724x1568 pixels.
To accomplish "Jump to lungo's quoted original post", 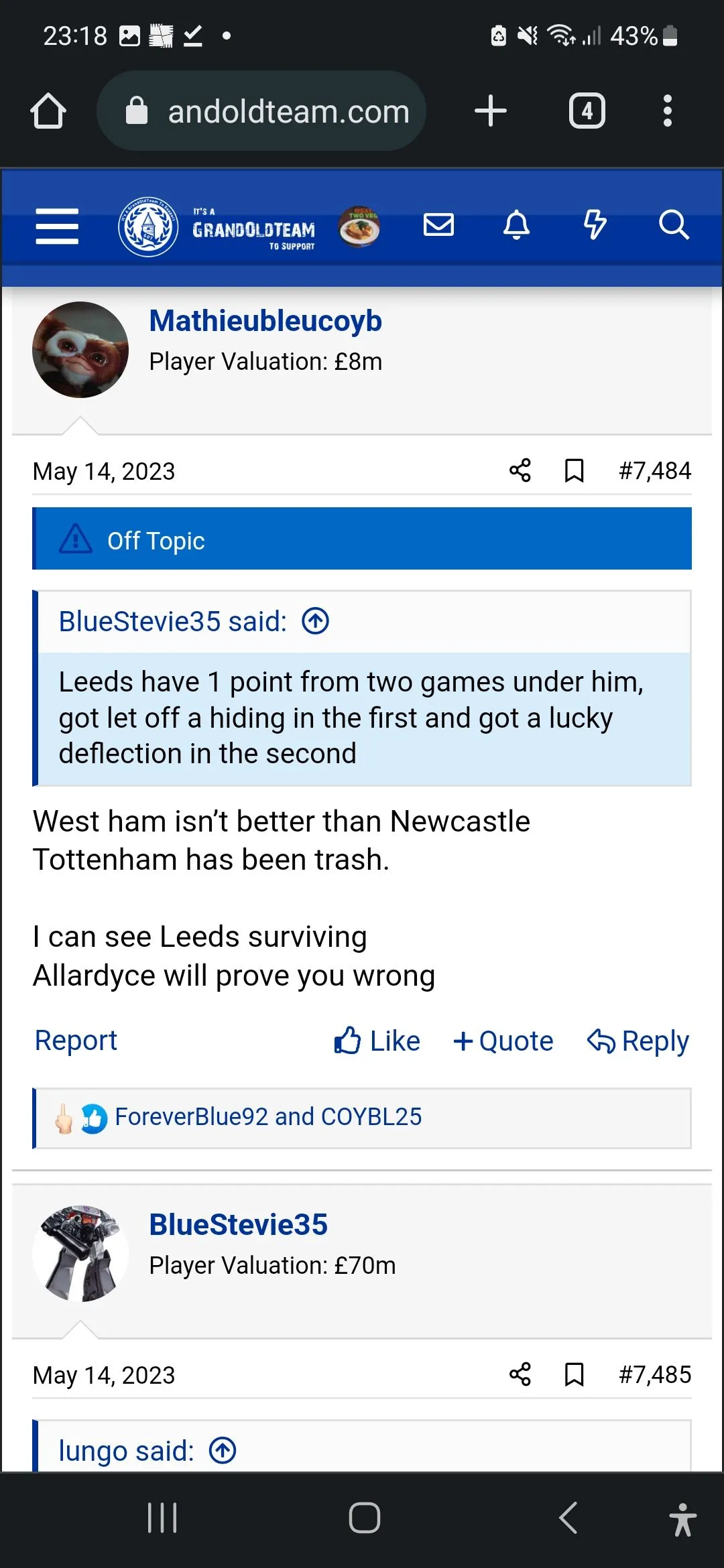I will tap(223, 1451).
